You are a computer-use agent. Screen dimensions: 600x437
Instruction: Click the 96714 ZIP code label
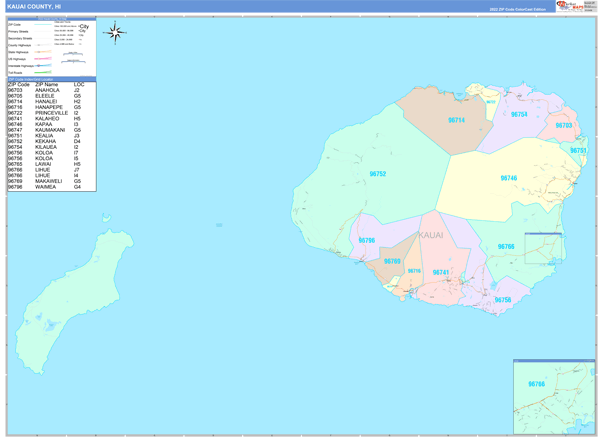(x=456, y=120)
